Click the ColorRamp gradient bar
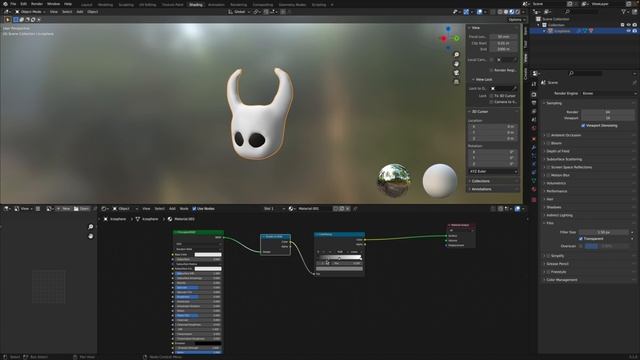The width and height of the screenshot is (640, 360). point(340,258)
